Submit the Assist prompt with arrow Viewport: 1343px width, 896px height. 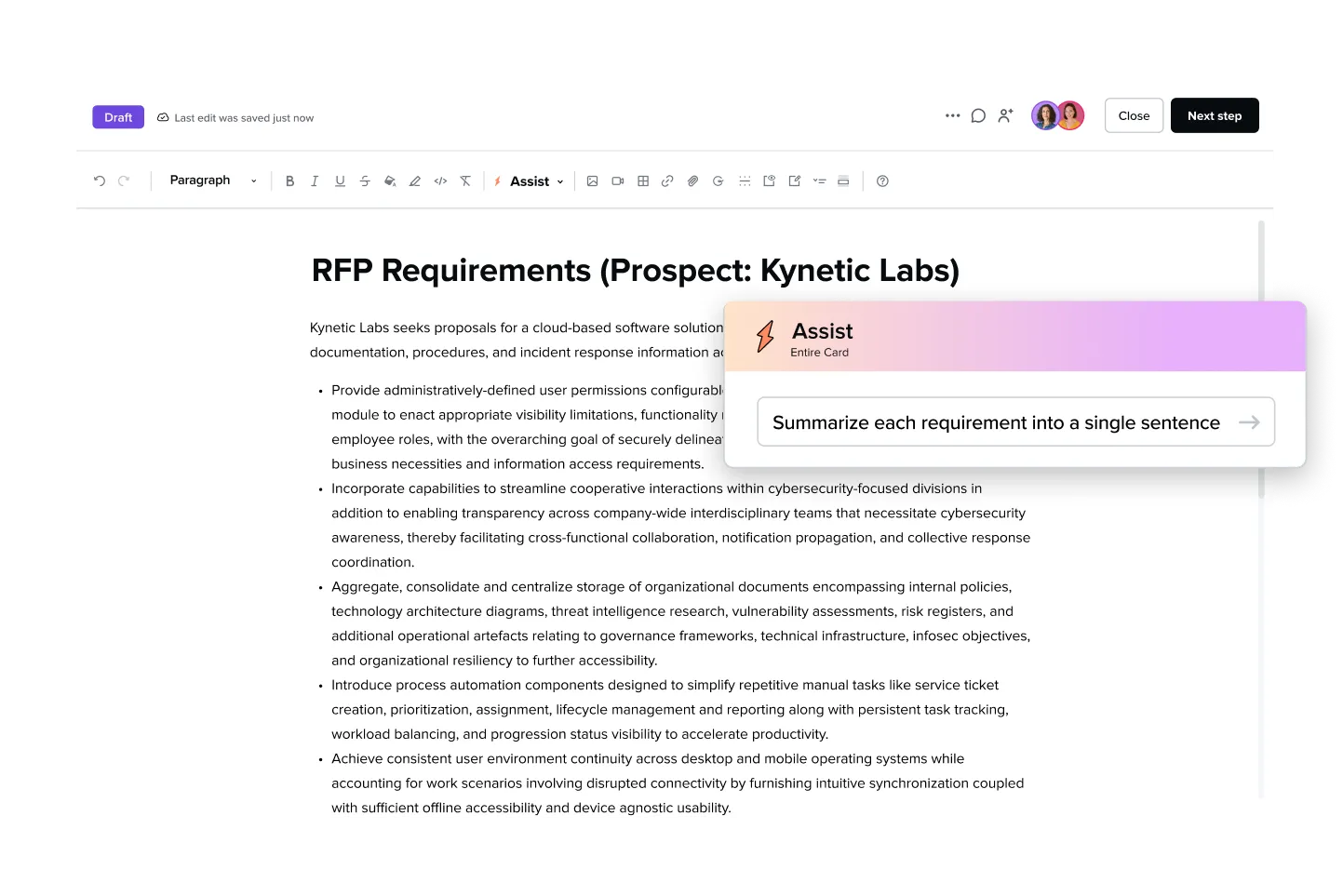1249,422
